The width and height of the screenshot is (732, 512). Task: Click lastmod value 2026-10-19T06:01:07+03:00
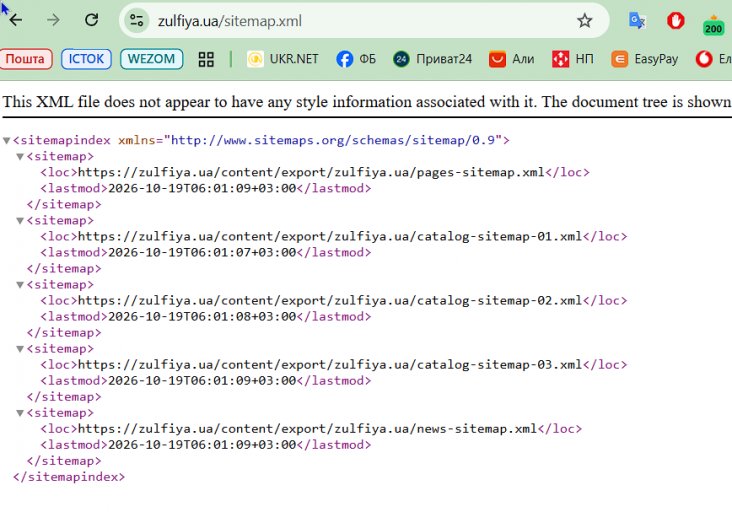click(x=202, y=252)
